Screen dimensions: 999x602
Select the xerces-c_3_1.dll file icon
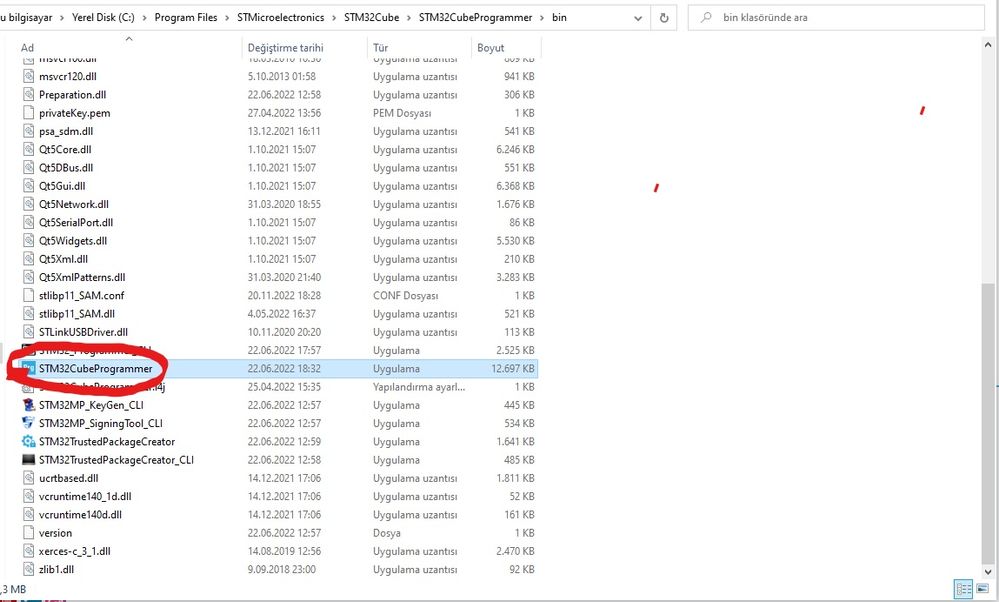pyautogui.click(x=28, y=551)
